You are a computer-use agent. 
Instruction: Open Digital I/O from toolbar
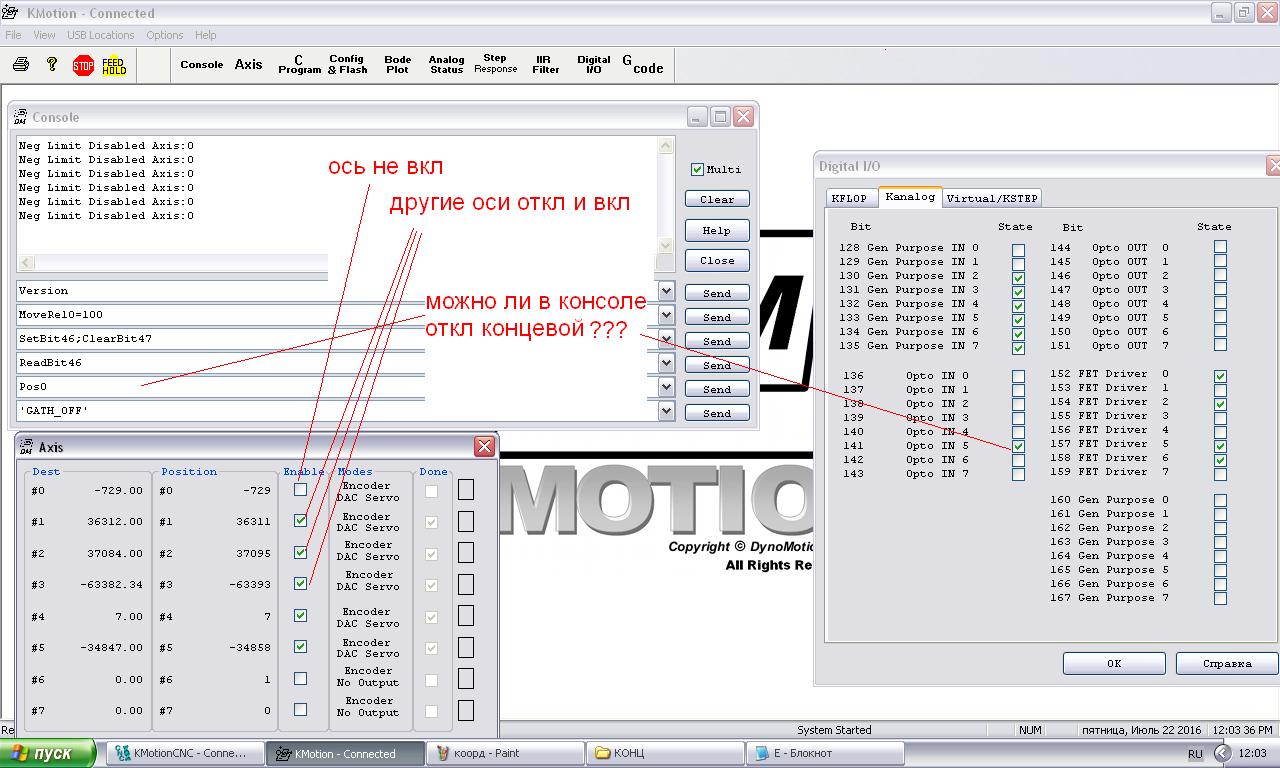click(x=594, y=65)
